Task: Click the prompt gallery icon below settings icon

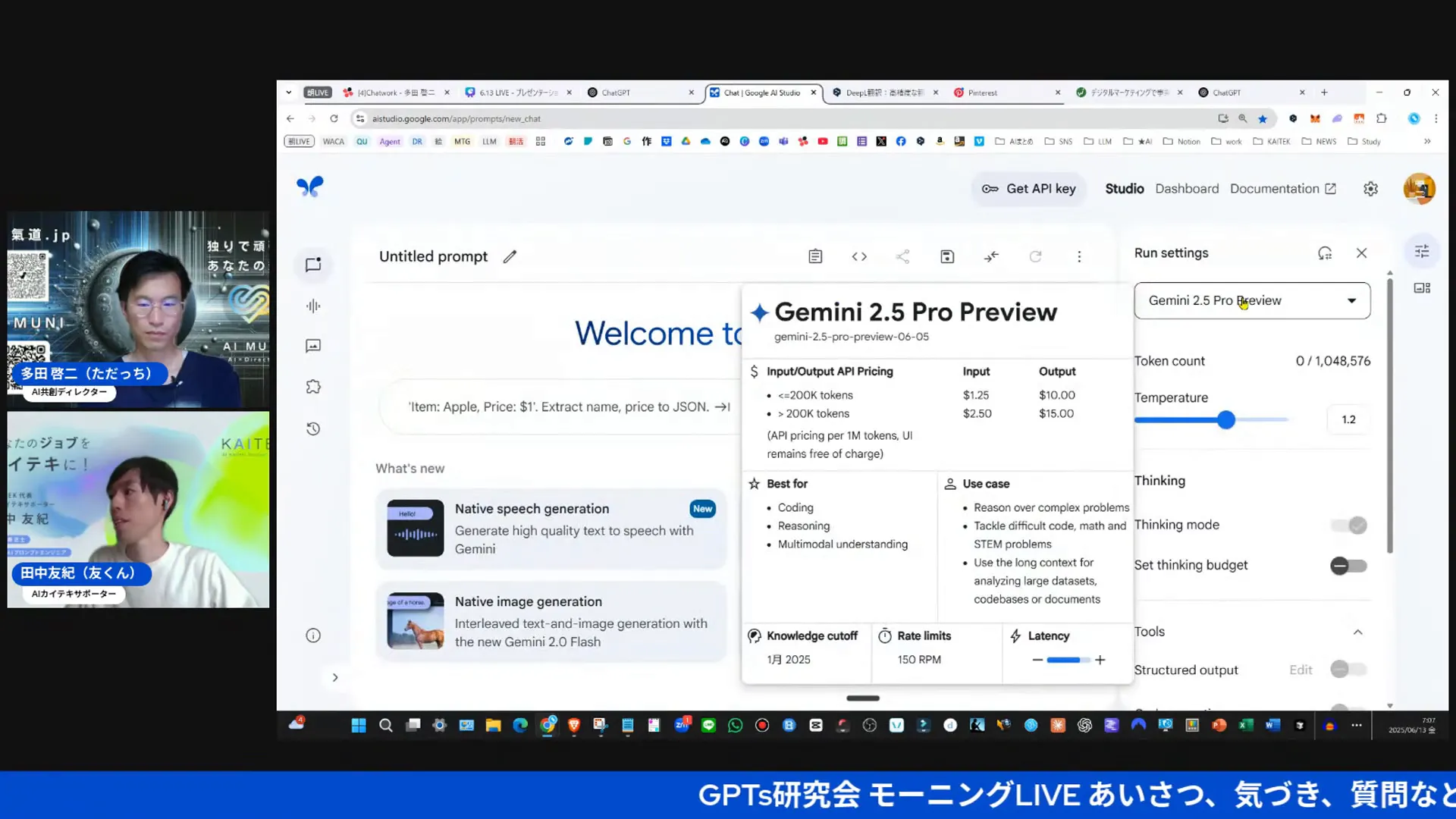Action: tap(1422, 288)
